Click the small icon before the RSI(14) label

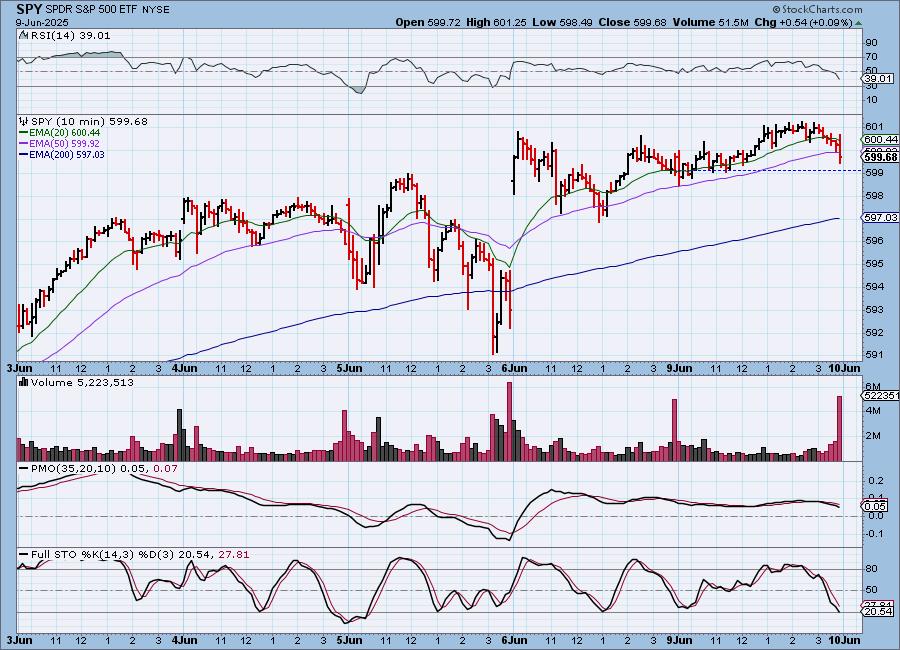[x=23, y=35]
